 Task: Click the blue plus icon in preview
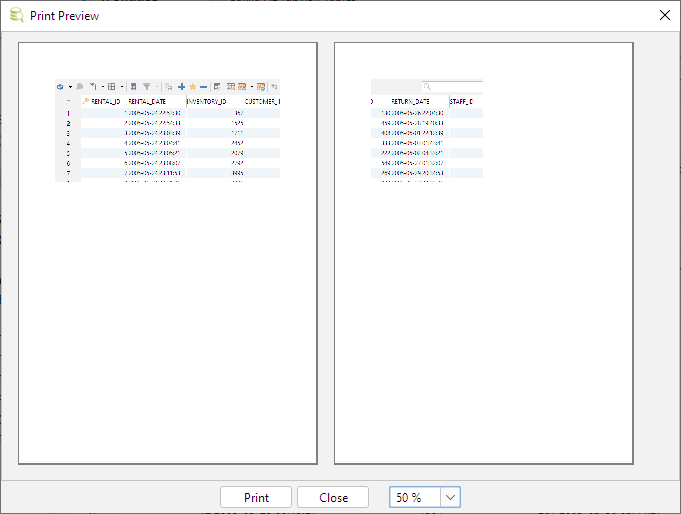pyautogui.click(x=181, y=87)
